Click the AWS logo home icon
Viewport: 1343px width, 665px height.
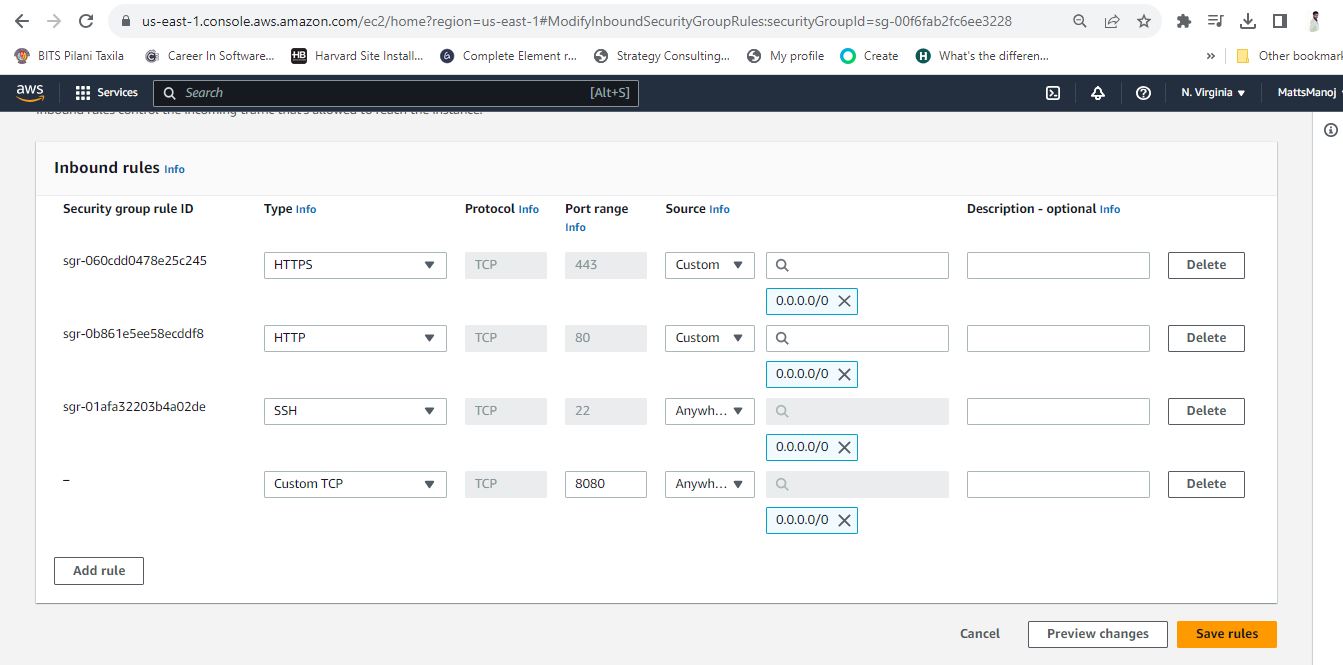[30, 92]
